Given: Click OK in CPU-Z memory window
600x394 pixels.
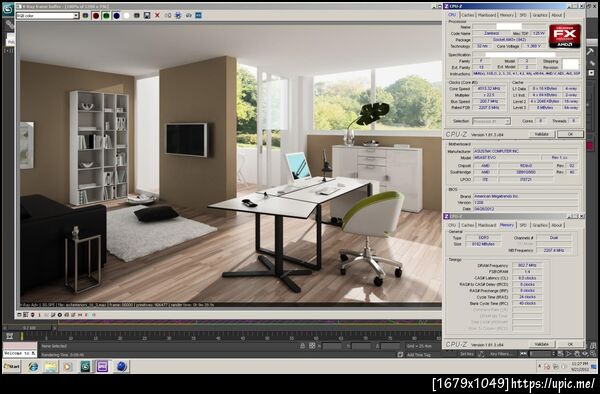Looking at the screenshot, I should coord(570,344).
